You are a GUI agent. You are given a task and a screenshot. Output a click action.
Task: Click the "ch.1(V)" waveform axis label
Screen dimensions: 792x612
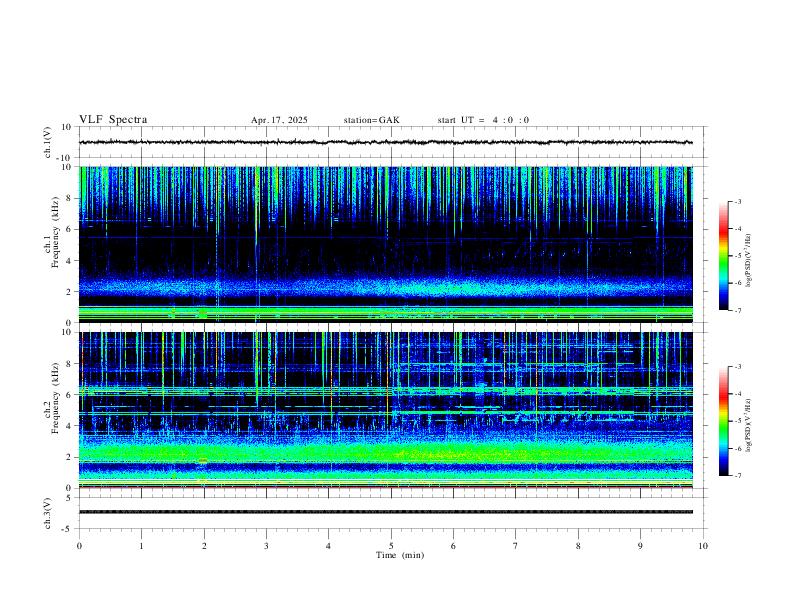click(x=48, y=142)
